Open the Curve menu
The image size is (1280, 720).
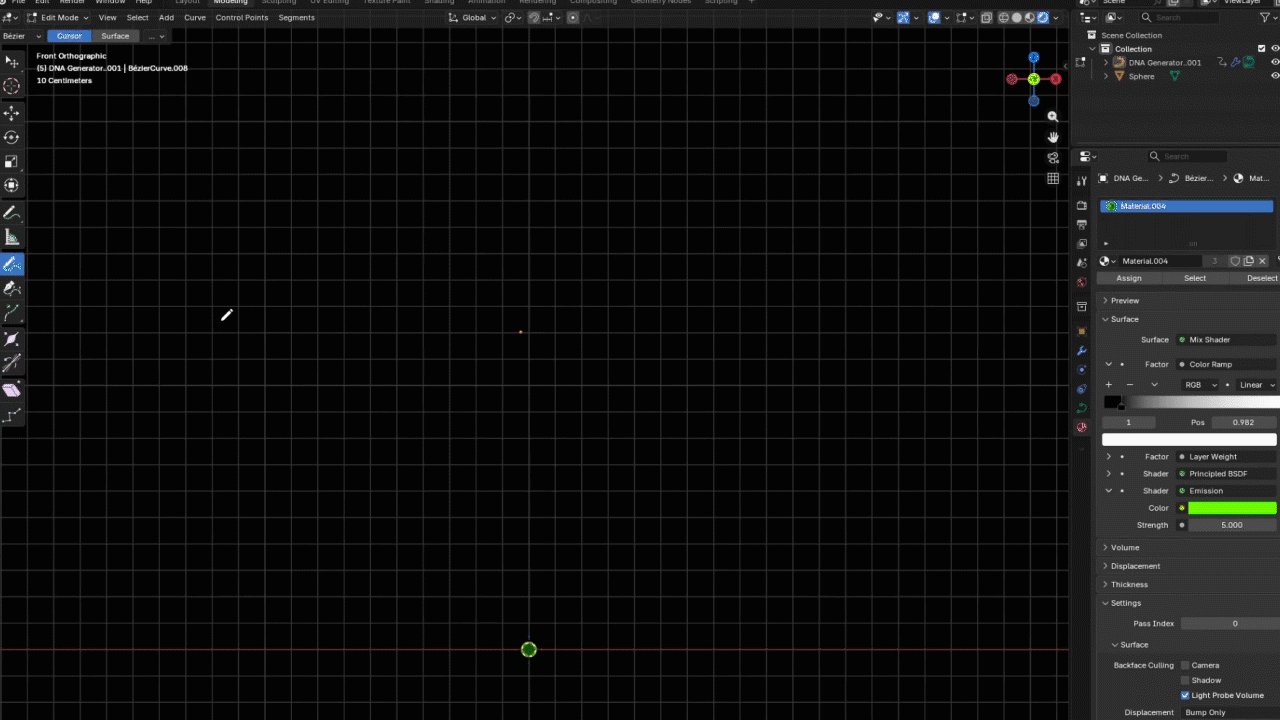(x=195, y=17)
